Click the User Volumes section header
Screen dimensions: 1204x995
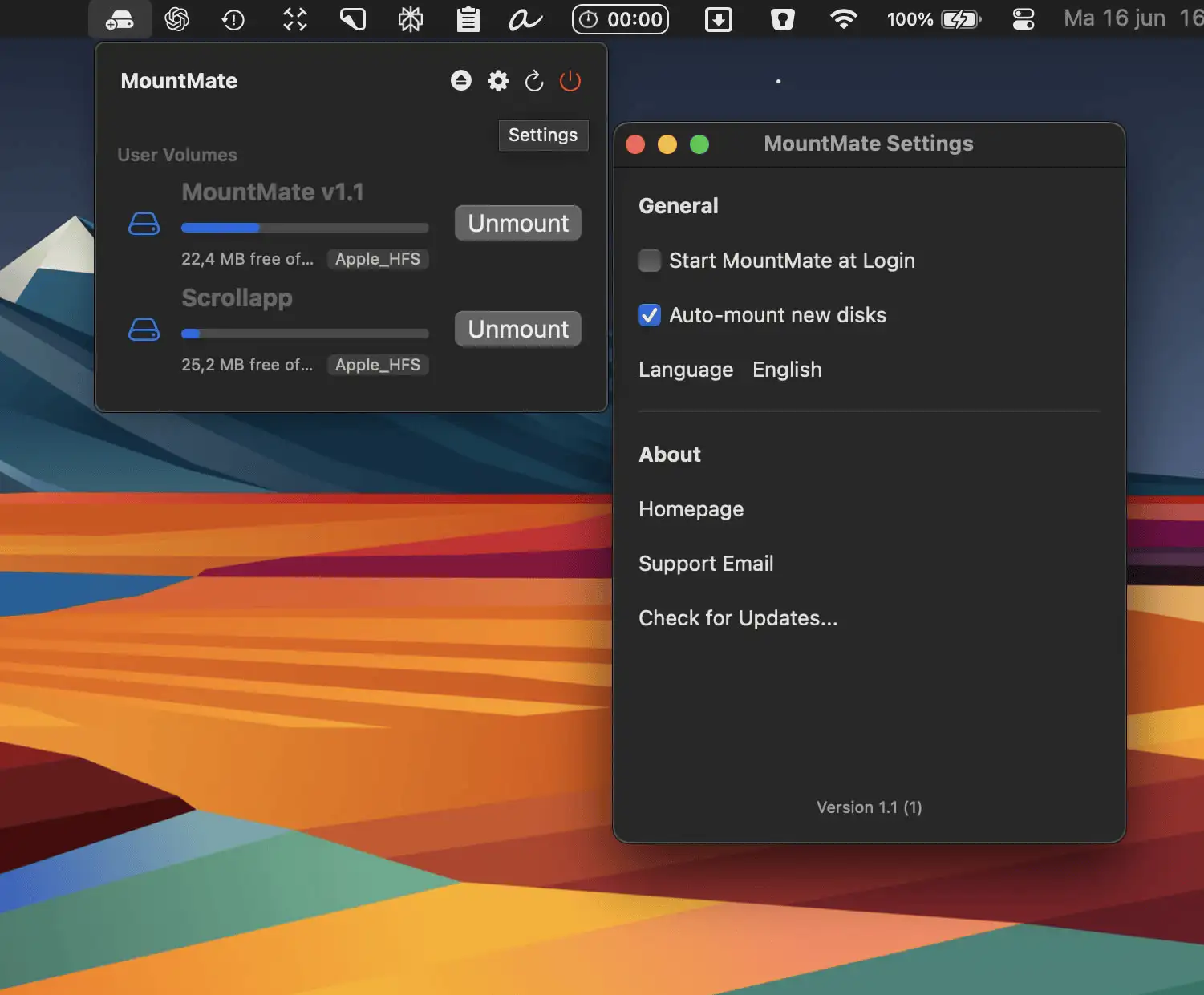click(177, 155)
